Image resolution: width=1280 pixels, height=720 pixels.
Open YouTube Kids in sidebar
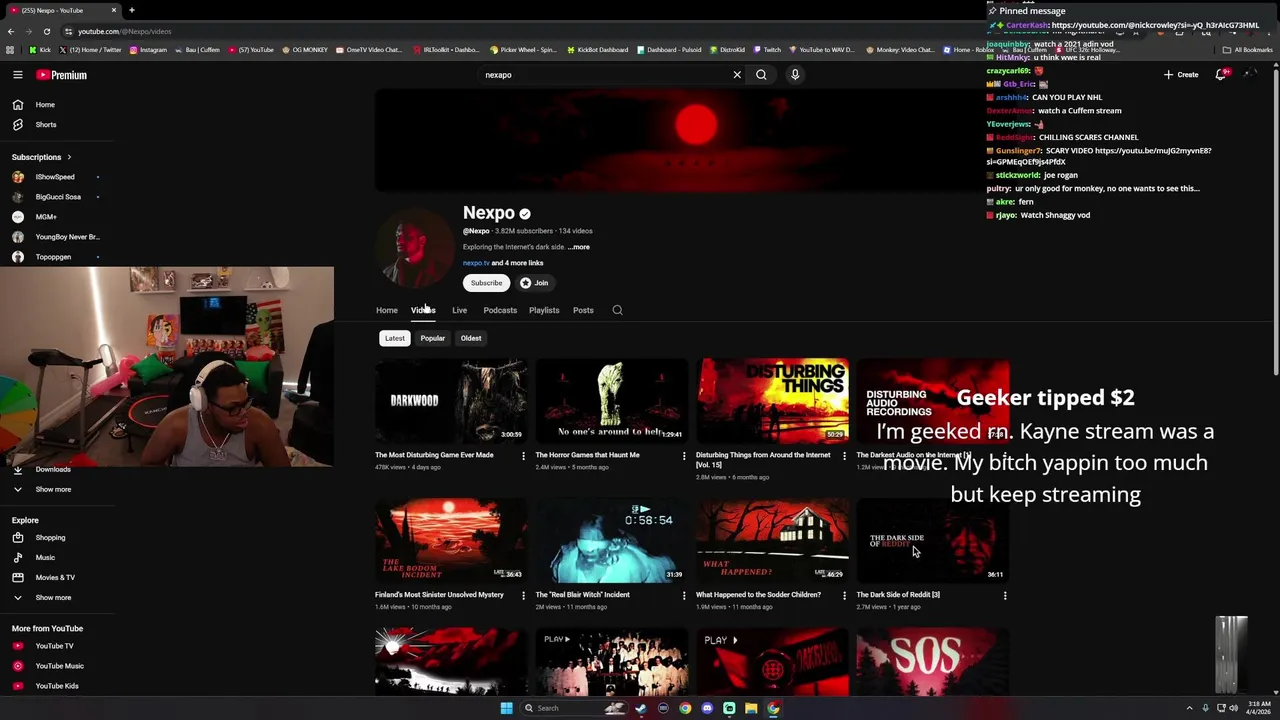[x=56, y=686]
